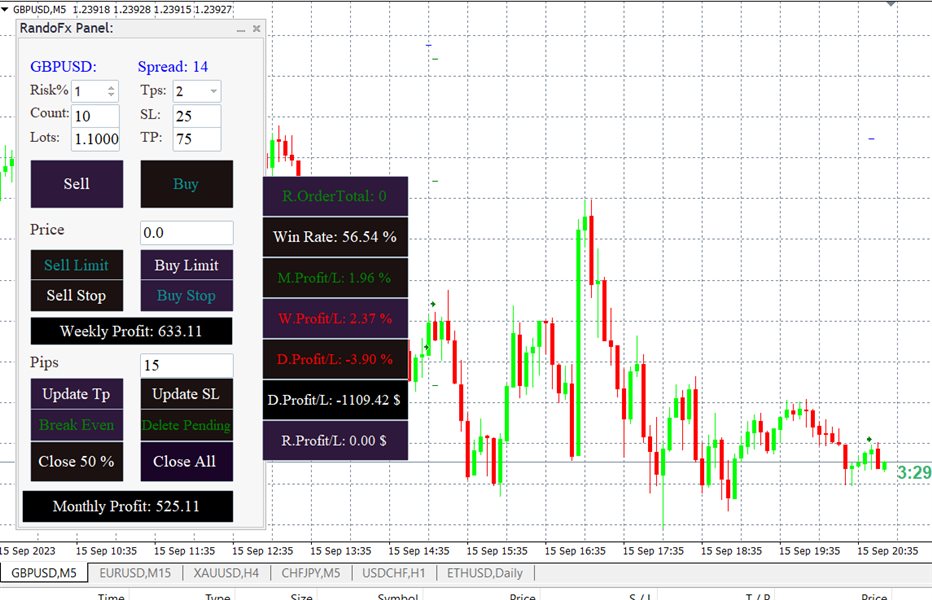This screenshot has width=932, height=600.
Task: Click Delete Pending button
Action: click(x=187, y=425)
